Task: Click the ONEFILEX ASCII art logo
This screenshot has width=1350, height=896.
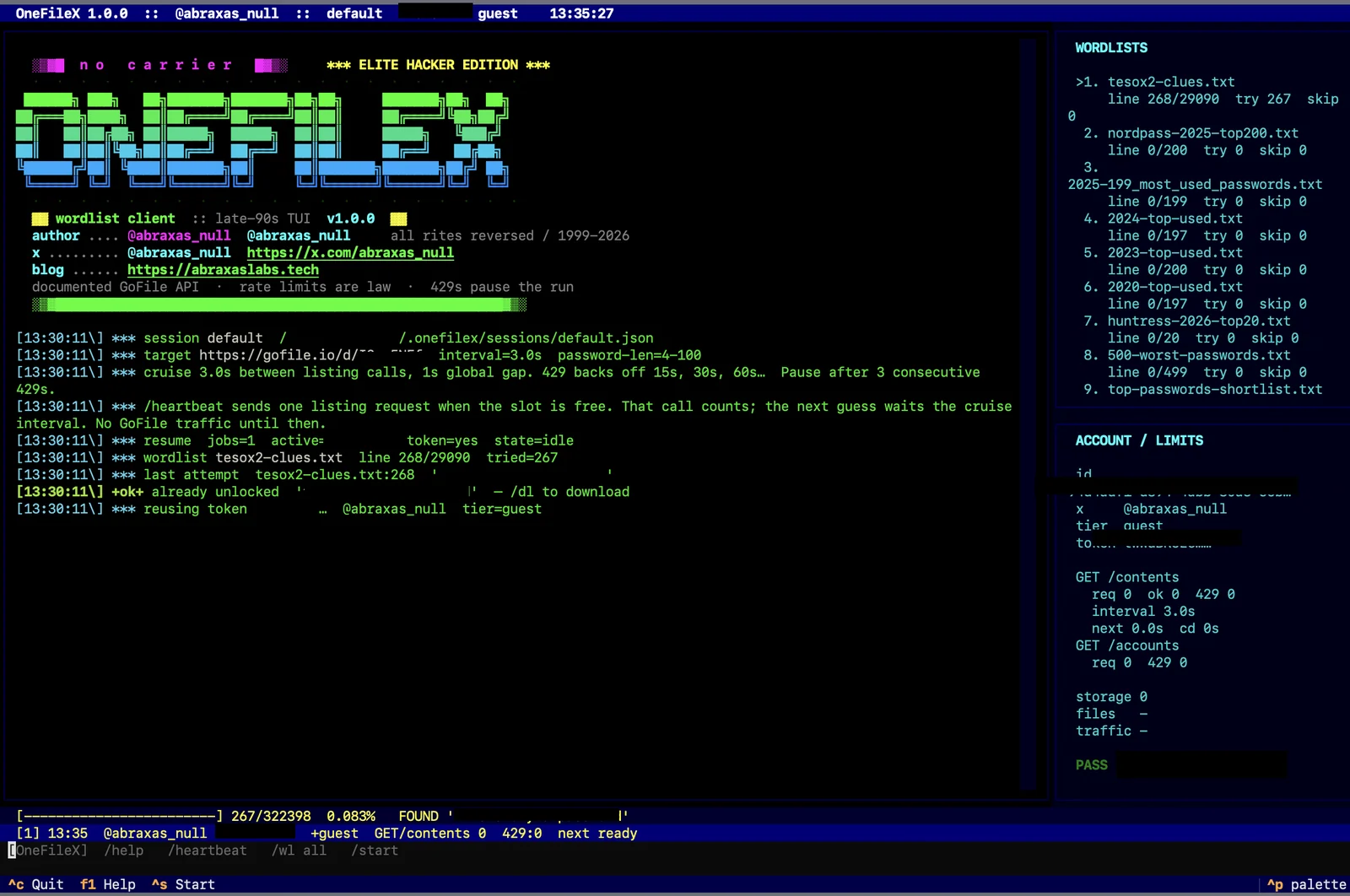Action: pos(262,139)
